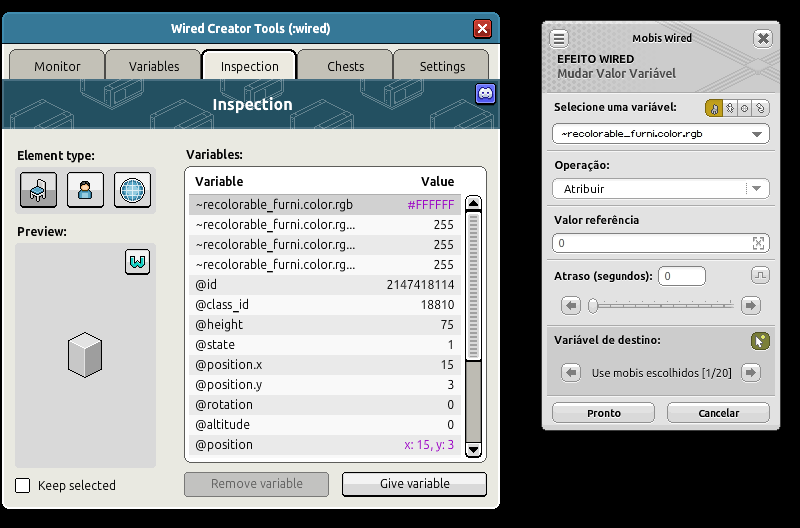Choose user variable source (second icon)
This screenshot has width=800, height=528.
730,108
